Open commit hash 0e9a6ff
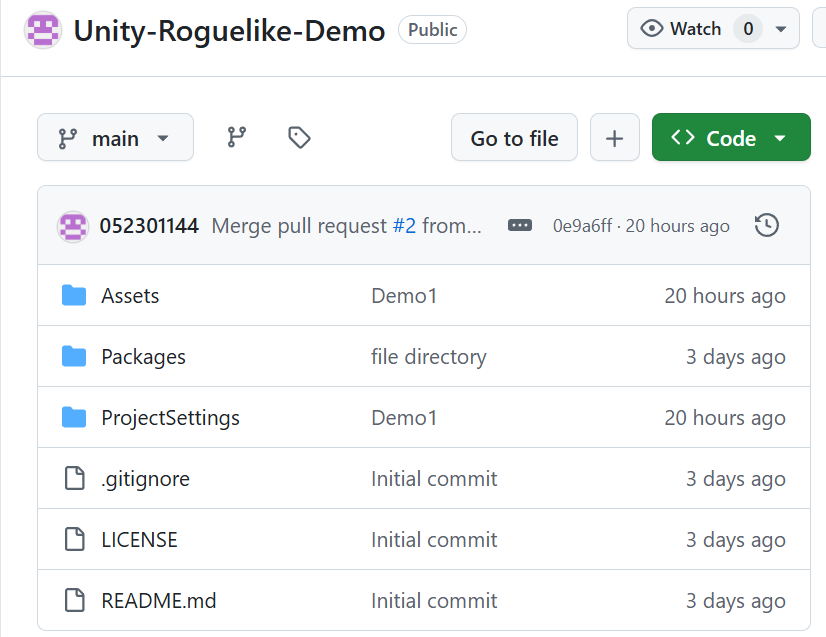 click(582, 226)
